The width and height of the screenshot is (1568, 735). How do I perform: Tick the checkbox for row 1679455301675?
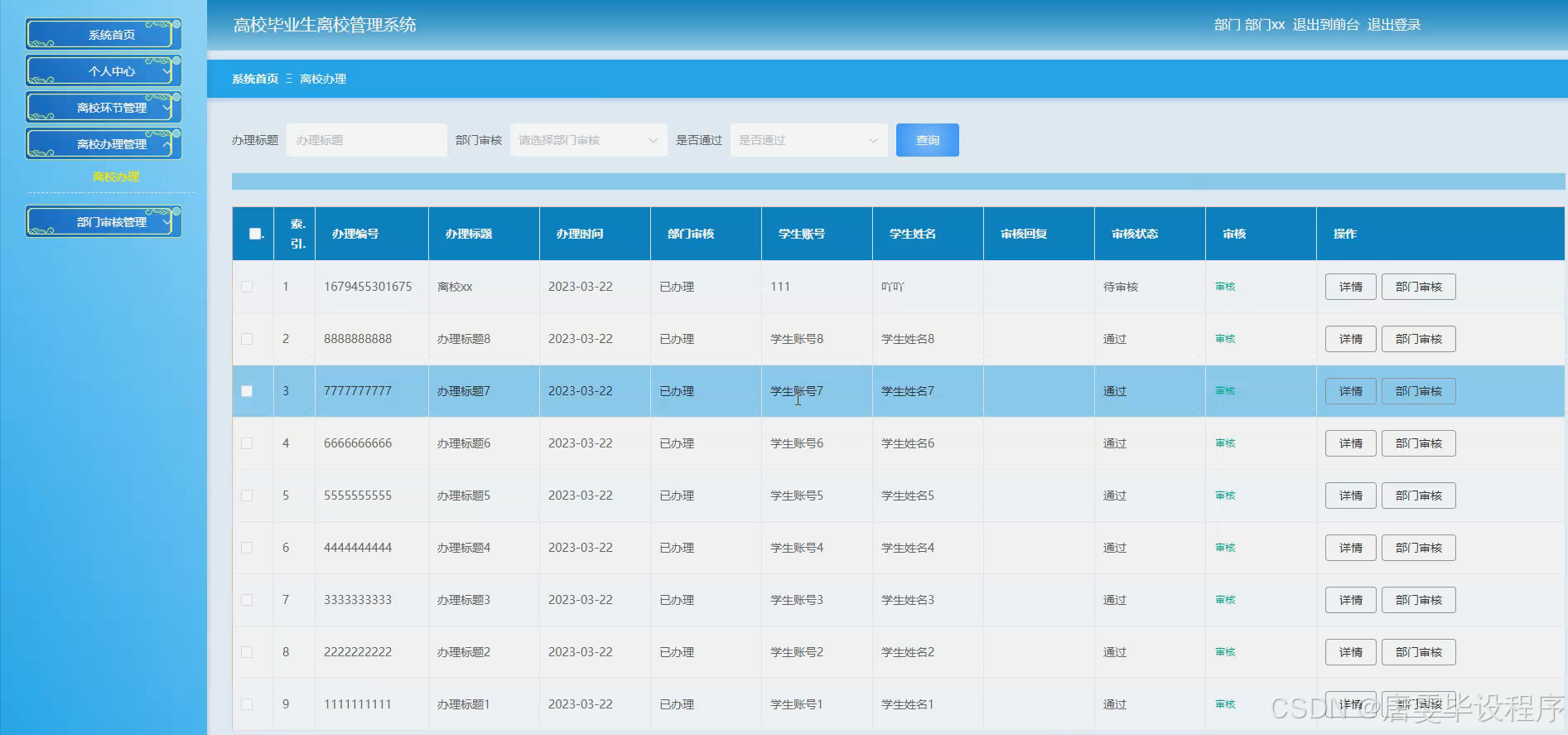pyautogui.click(x=247, y=287)
